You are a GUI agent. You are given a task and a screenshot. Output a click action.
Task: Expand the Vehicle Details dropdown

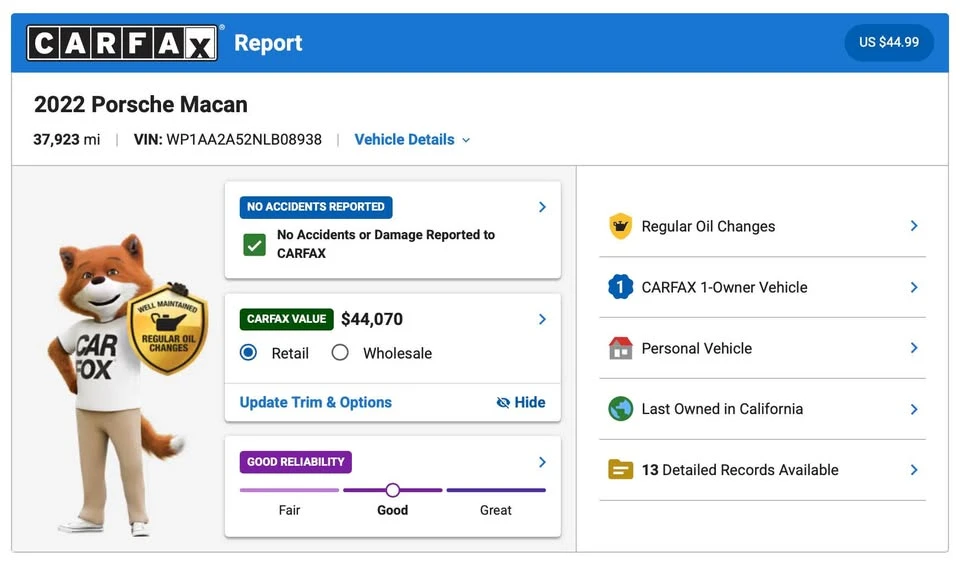point(412,140)
